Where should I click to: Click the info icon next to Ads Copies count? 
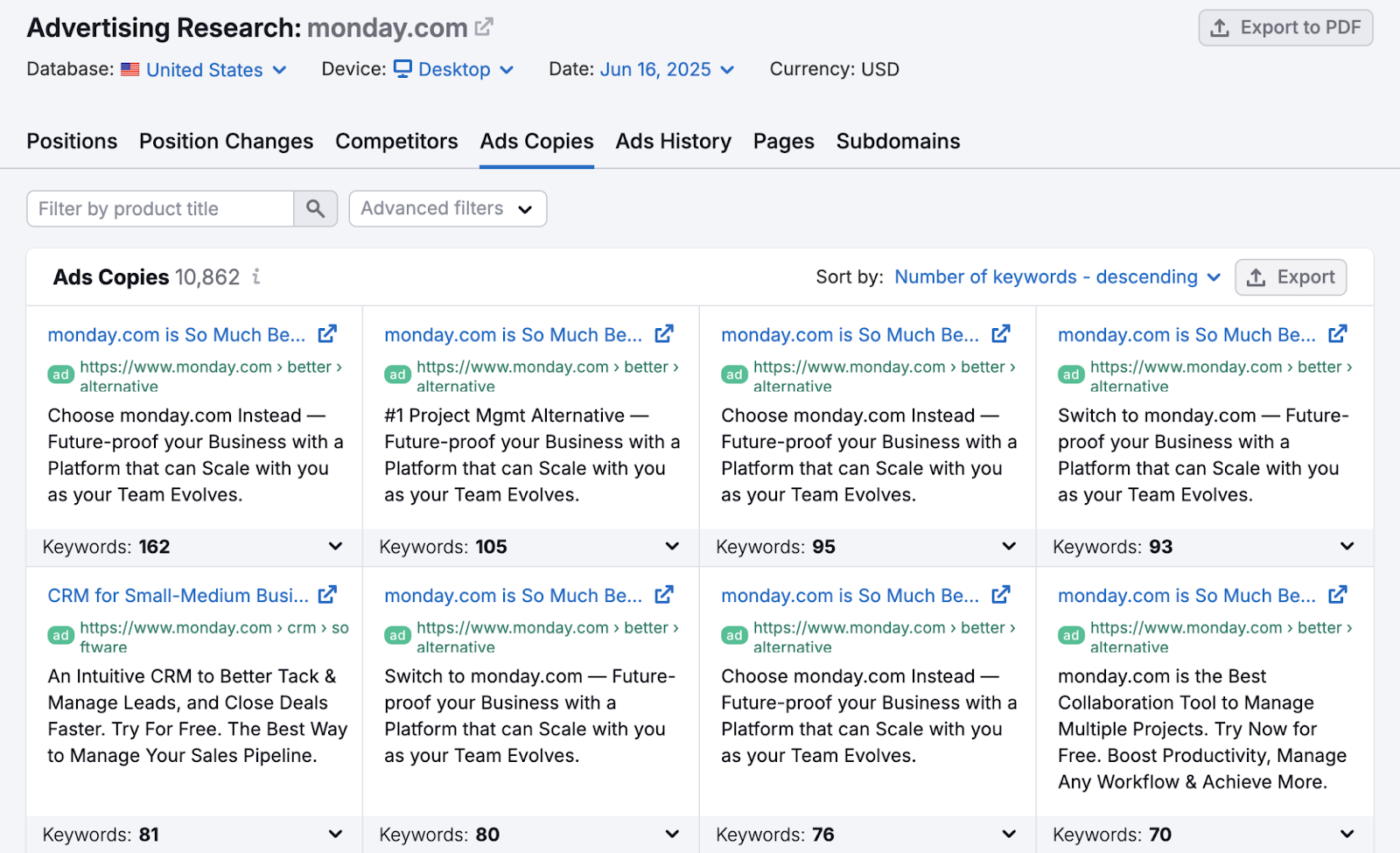pos(255,276)
